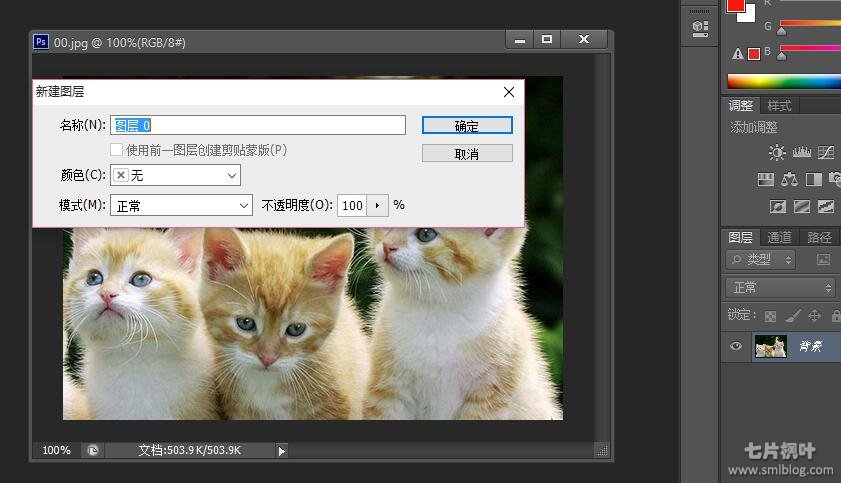Toggle the pixel layer filter icon
This screenshot has height=483, width=841.
pyautogui.click(x=823, y=260)
